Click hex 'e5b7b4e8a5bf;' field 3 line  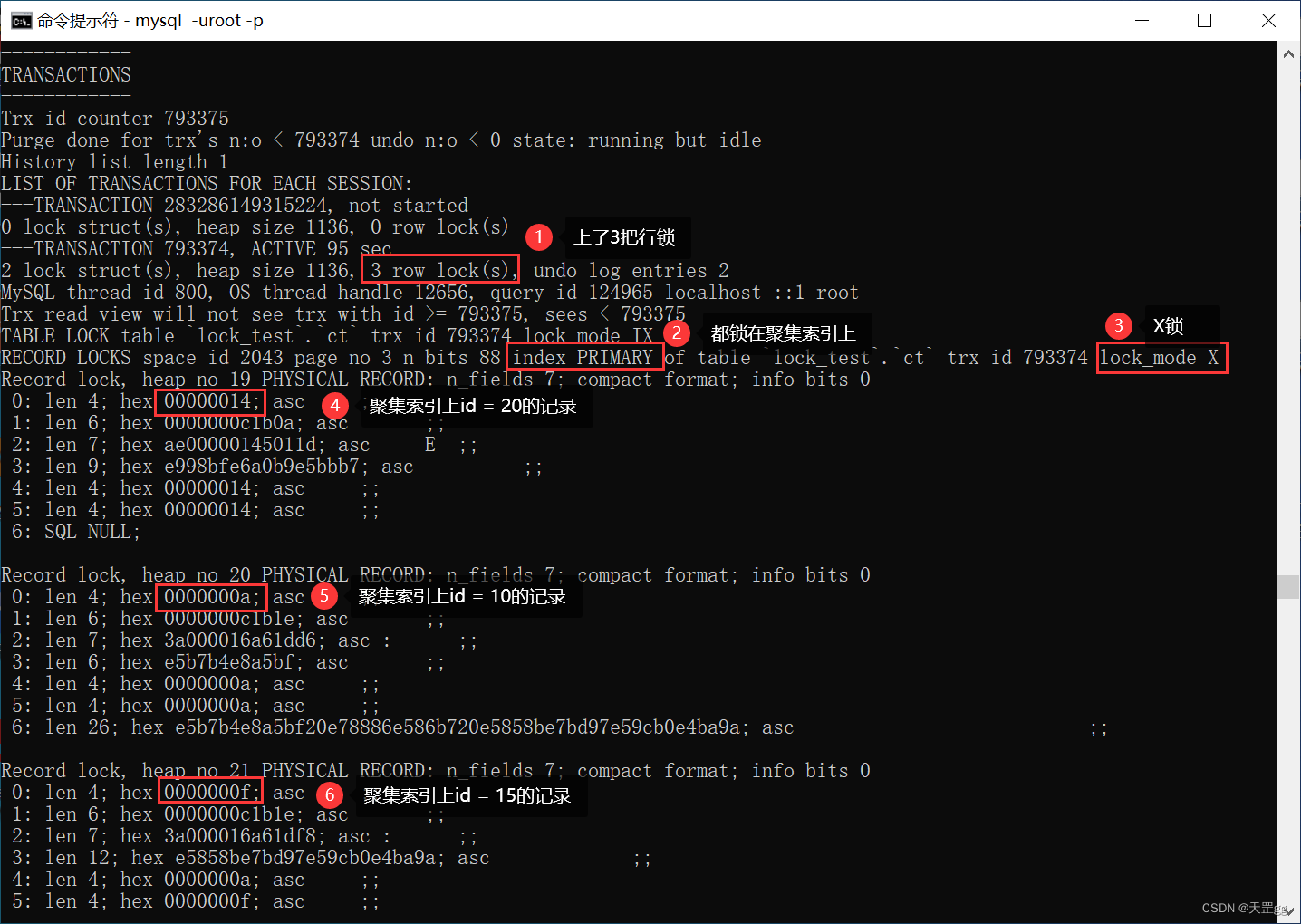228,662
